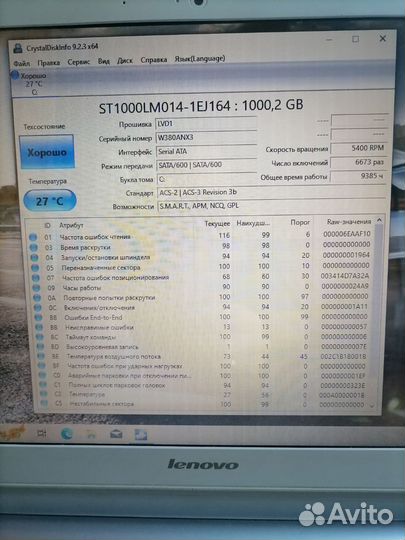Click the blue Хорошо health status button

click(x=46, y=152)
